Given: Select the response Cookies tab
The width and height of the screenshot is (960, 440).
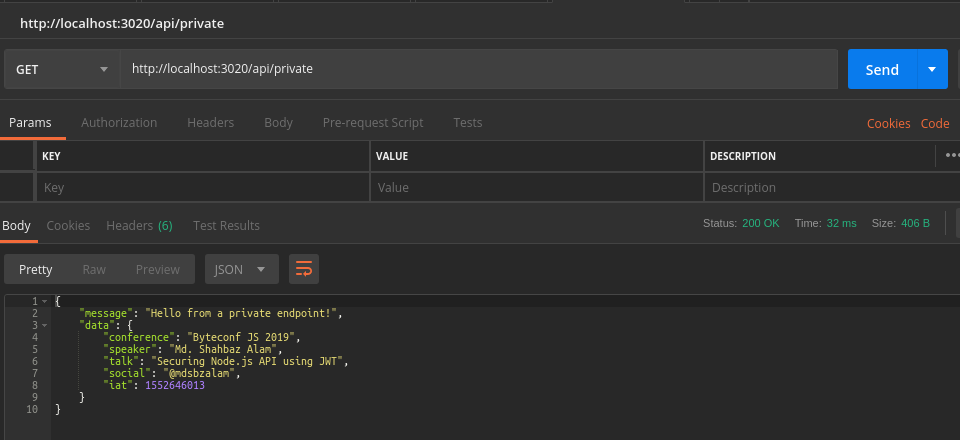Looking at the screenshot, I should pyautogui.click(x=68, y=225).
